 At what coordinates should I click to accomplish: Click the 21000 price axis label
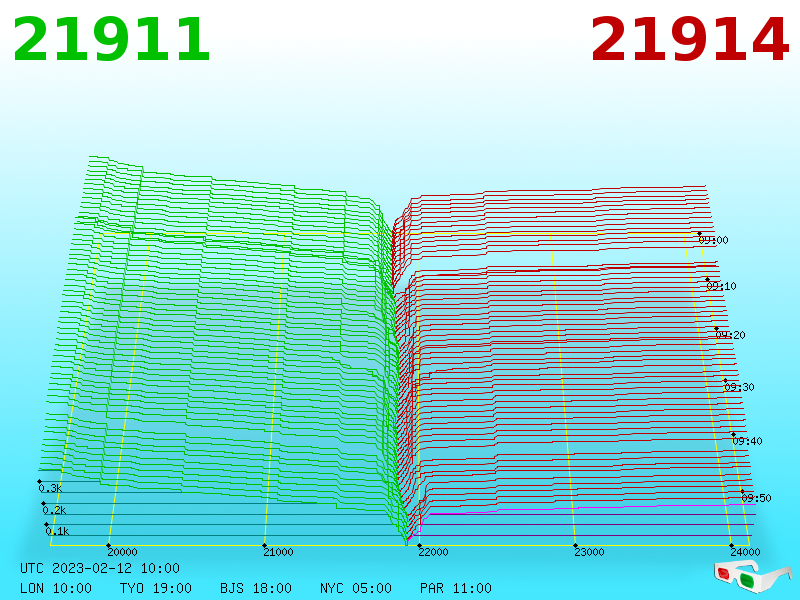[x=278, y=552]
